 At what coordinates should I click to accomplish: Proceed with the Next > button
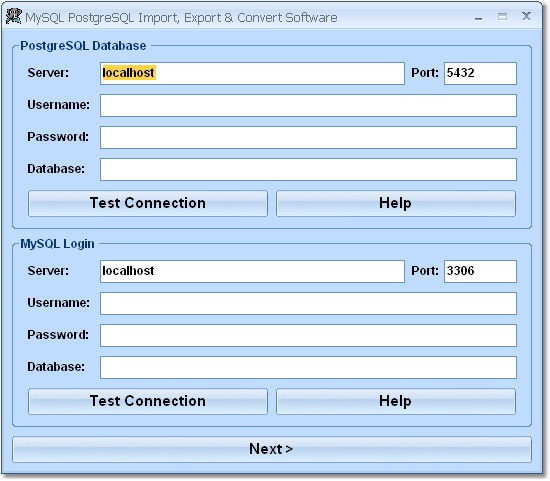[272, 449]
